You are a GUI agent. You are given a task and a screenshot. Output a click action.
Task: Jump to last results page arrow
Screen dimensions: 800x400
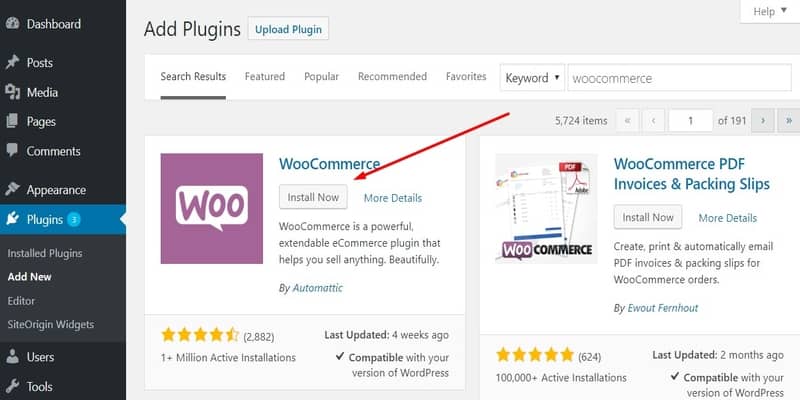789,121
